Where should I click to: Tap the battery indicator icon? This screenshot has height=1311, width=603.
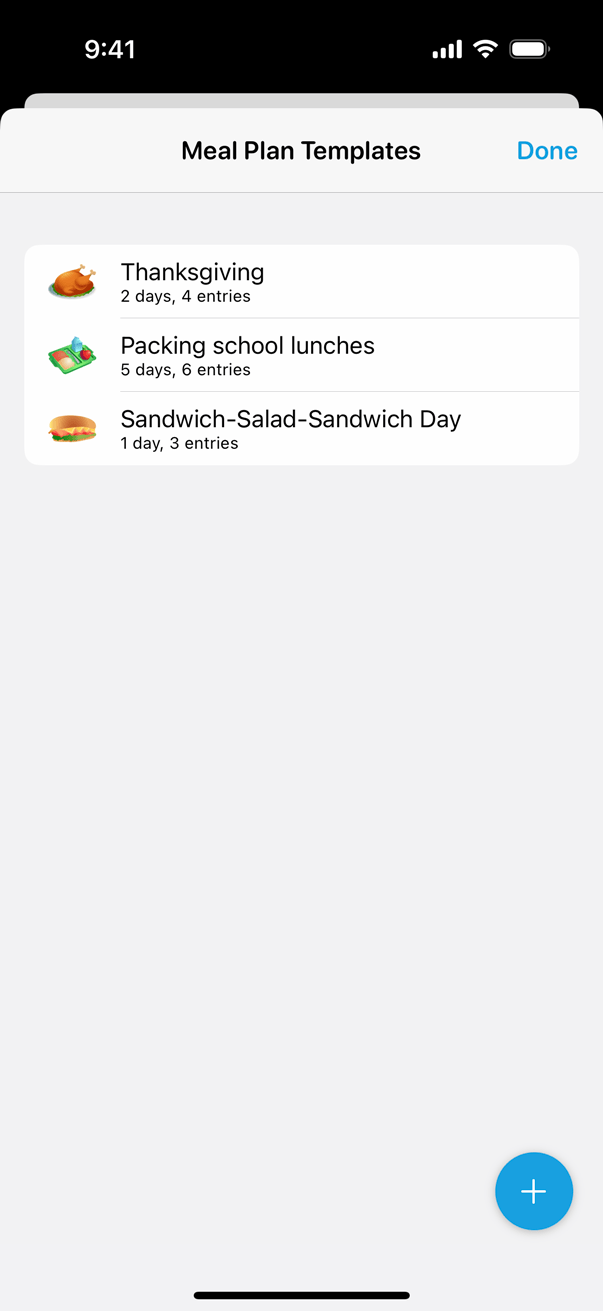click(529, 49)
